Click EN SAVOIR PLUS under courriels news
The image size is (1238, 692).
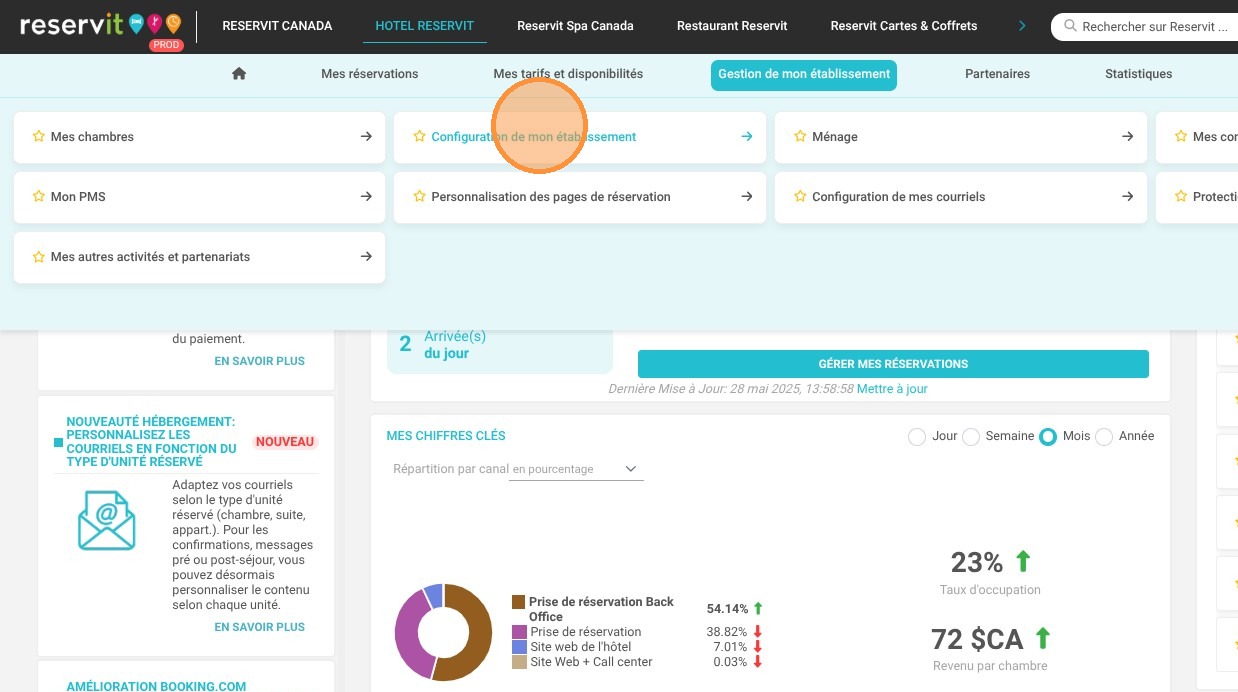point(260,627)
